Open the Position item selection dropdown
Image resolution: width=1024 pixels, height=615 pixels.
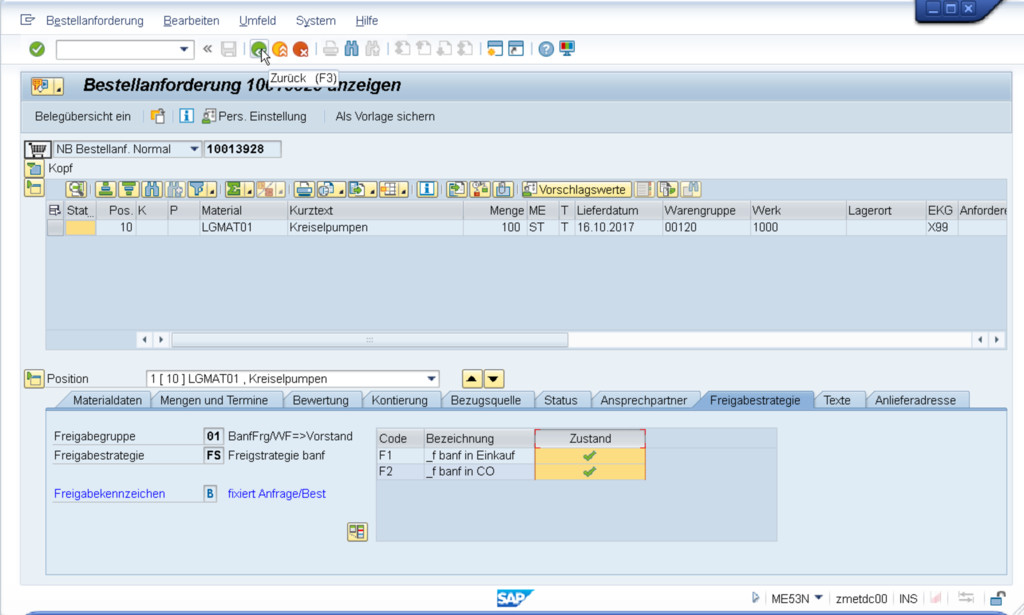(431, 379)
